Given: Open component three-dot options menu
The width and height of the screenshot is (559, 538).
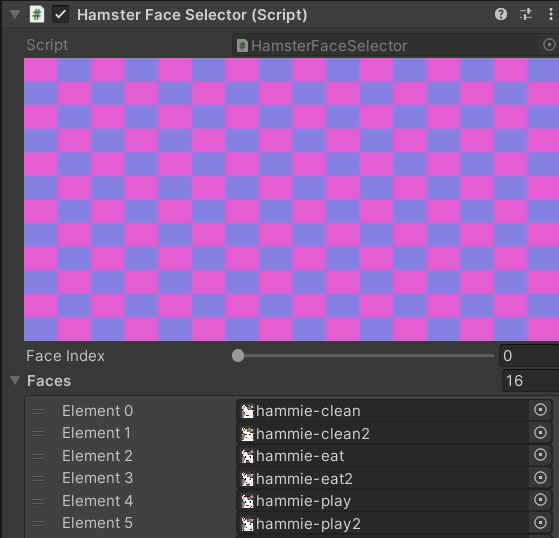Looking at the screenshot, I should (x=551, y=14).
